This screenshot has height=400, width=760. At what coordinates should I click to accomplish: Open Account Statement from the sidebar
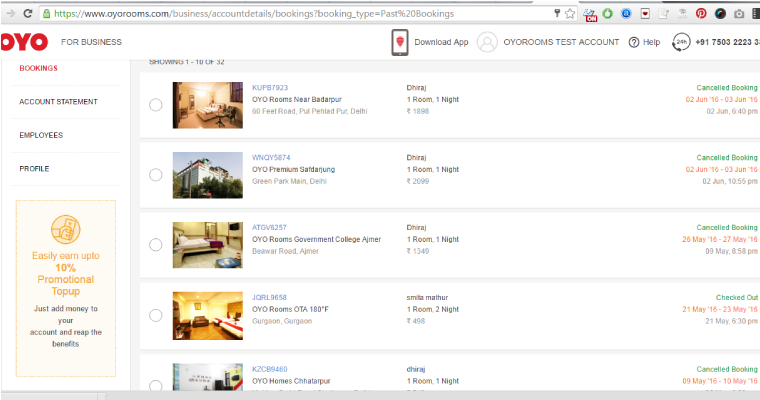coord(58,102)
